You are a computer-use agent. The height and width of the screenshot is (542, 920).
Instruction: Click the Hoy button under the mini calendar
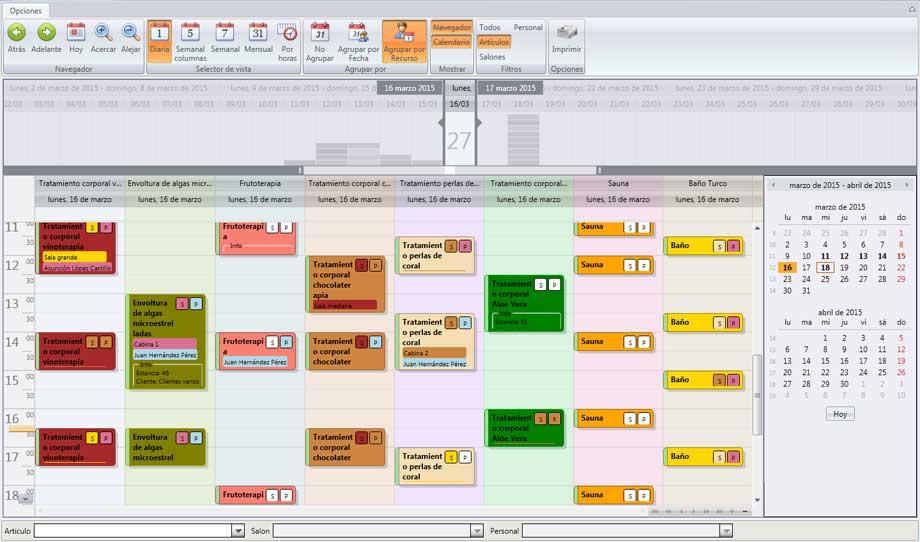840,414
